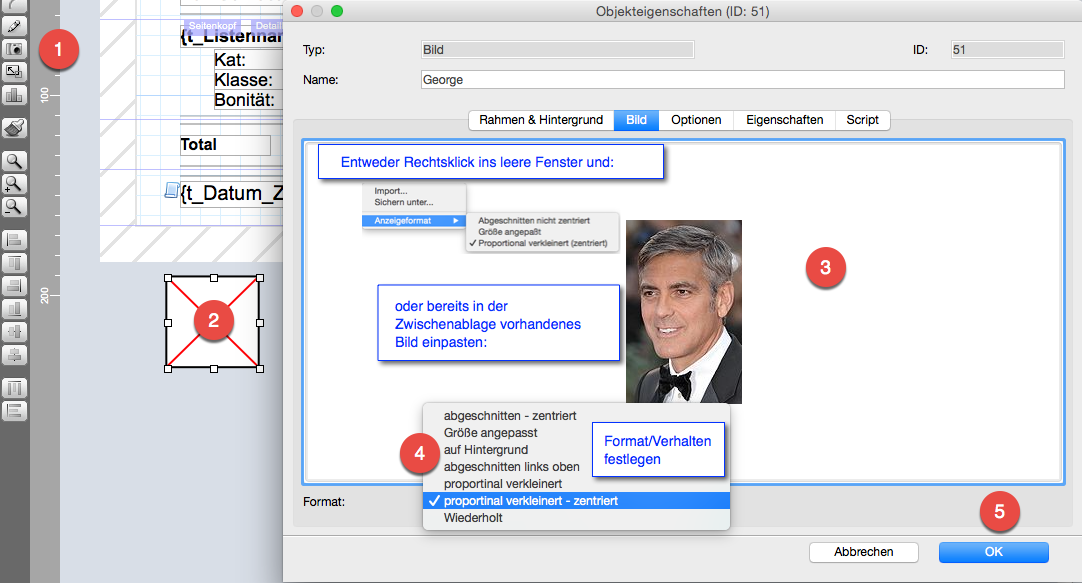This screenshot has width=1082, height=583.
Task: Click the script icon beside t_Datum field
Action: coord(171,190)
